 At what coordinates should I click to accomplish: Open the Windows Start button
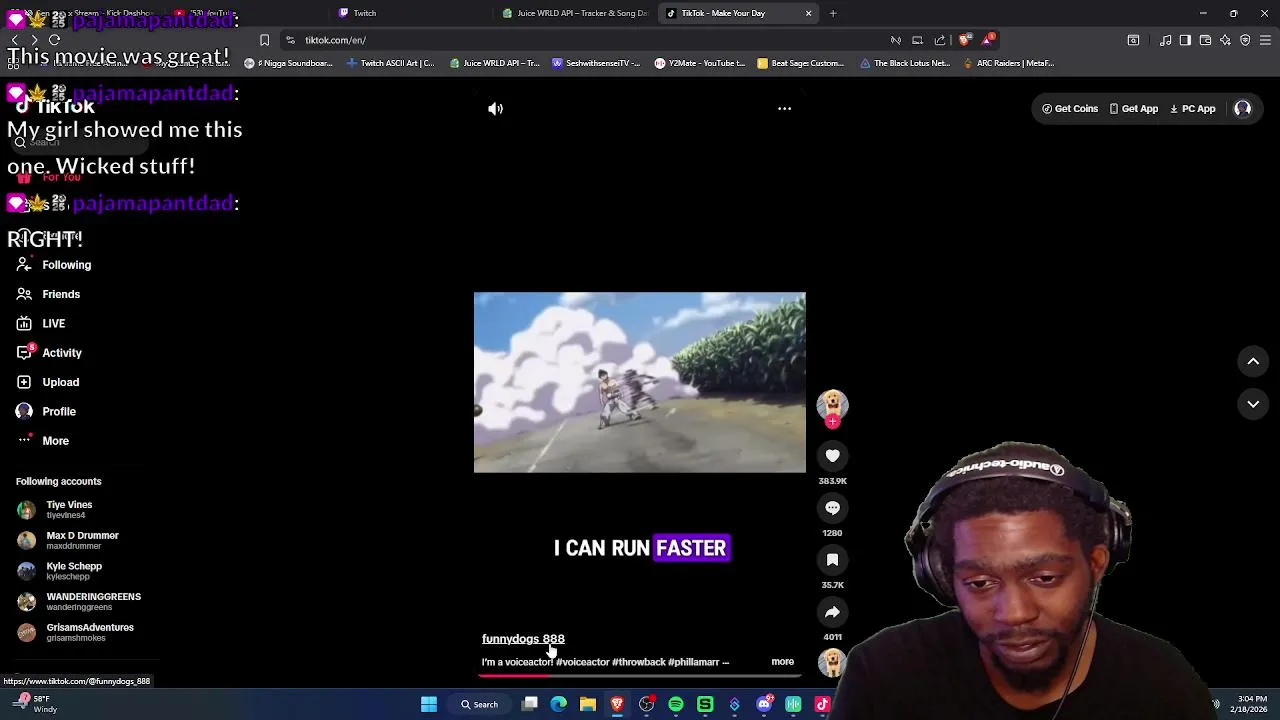click(x=428, y=705)
